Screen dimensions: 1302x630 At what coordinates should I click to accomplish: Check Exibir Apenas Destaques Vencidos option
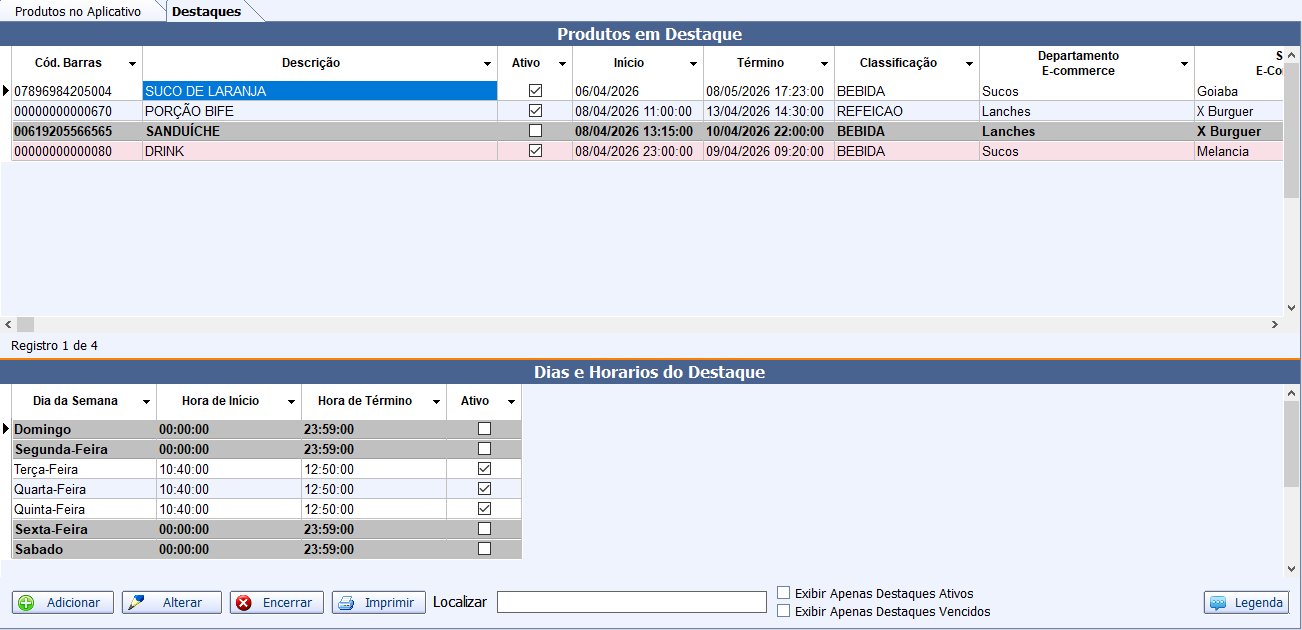point(784,611)
